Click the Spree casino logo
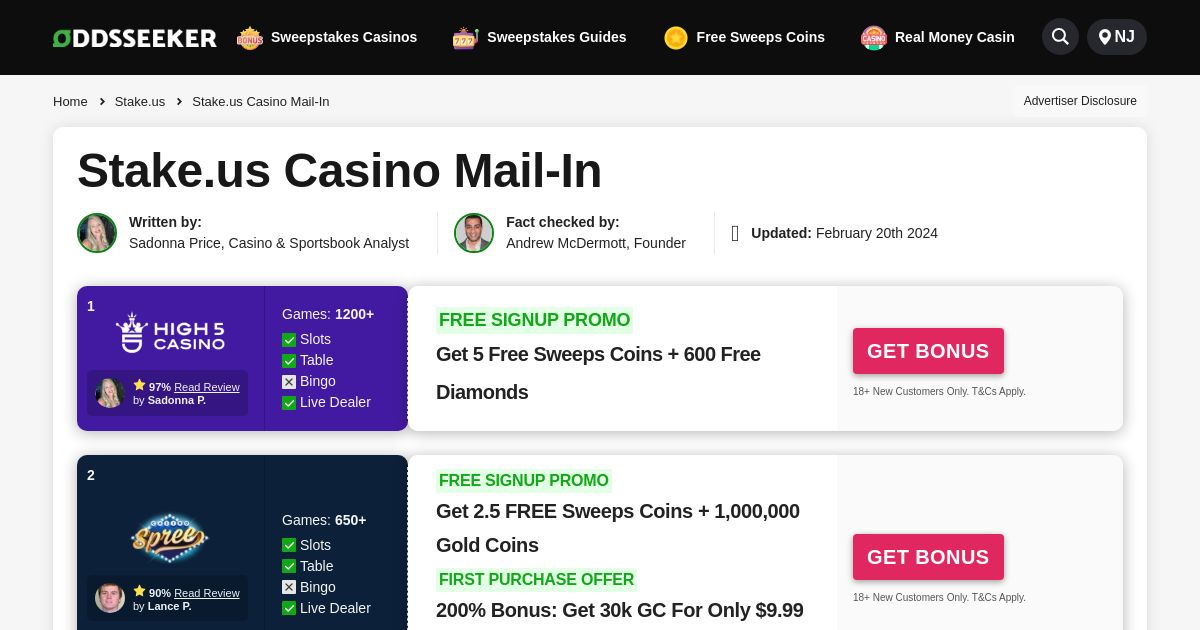The height and width of the screenshot is (630, 1200). coord(170,538)
